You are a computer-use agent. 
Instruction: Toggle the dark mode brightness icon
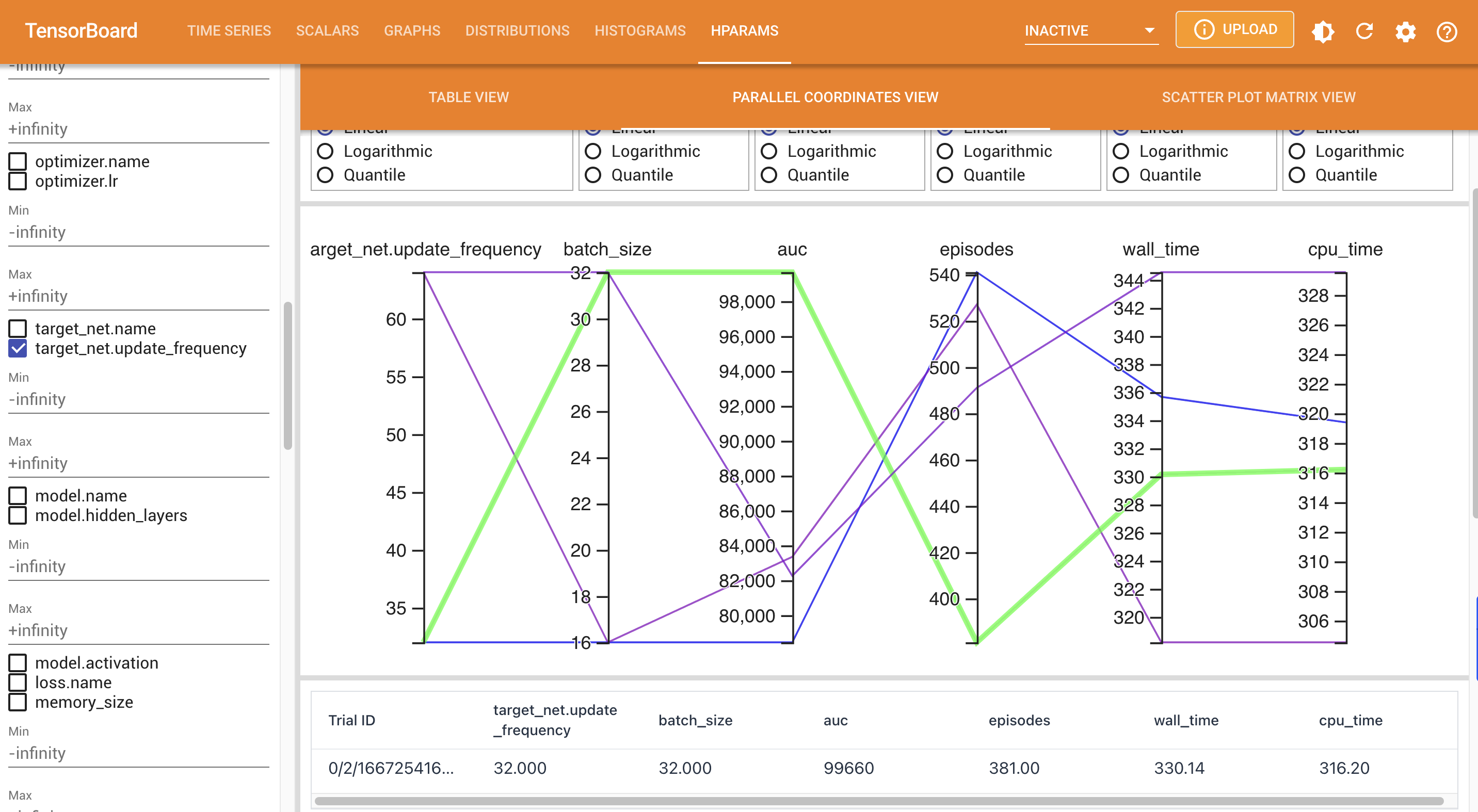1323,31
